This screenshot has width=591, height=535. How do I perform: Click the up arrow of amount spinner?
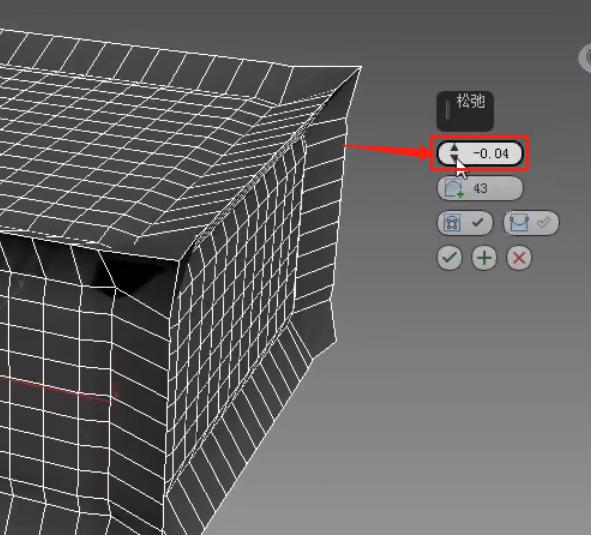(454, 148)
